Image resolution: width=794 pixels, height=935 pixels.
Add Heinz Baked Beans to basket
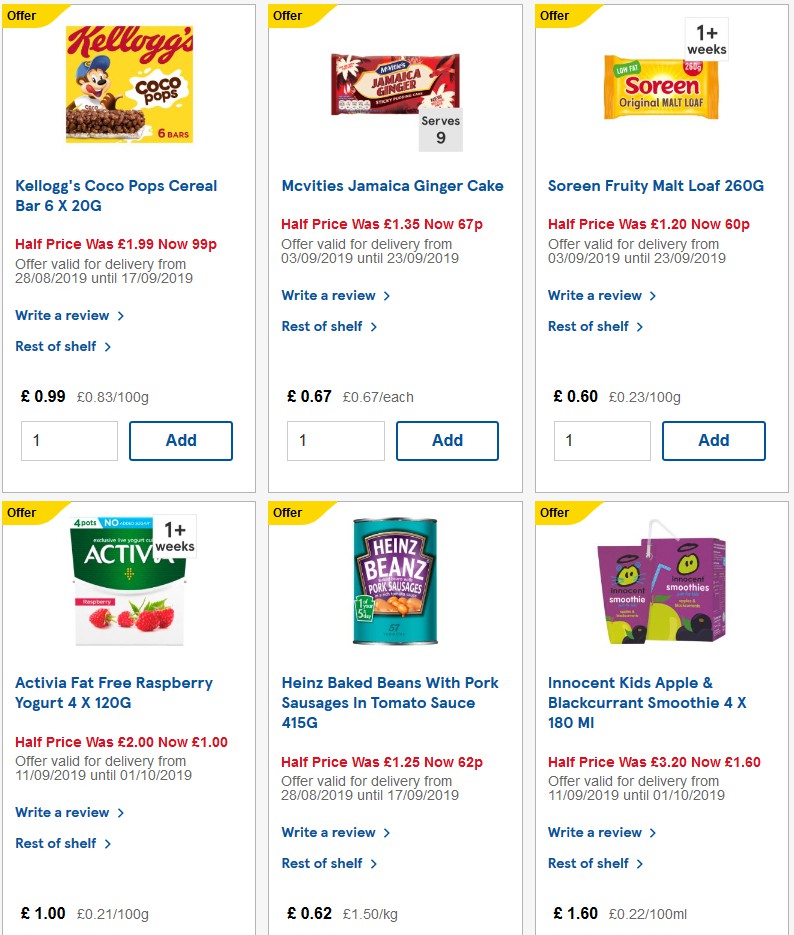point(447,933)
